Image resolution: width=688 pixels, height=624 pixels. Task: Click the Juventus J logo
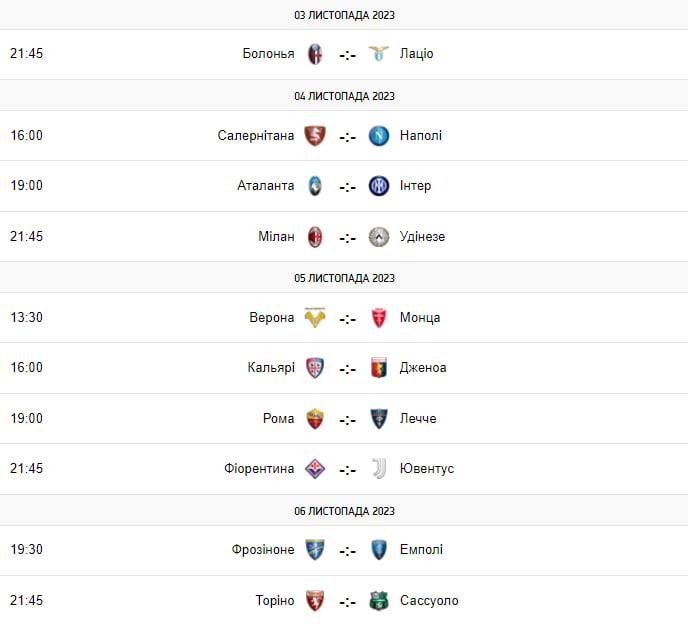pos(379,469)
